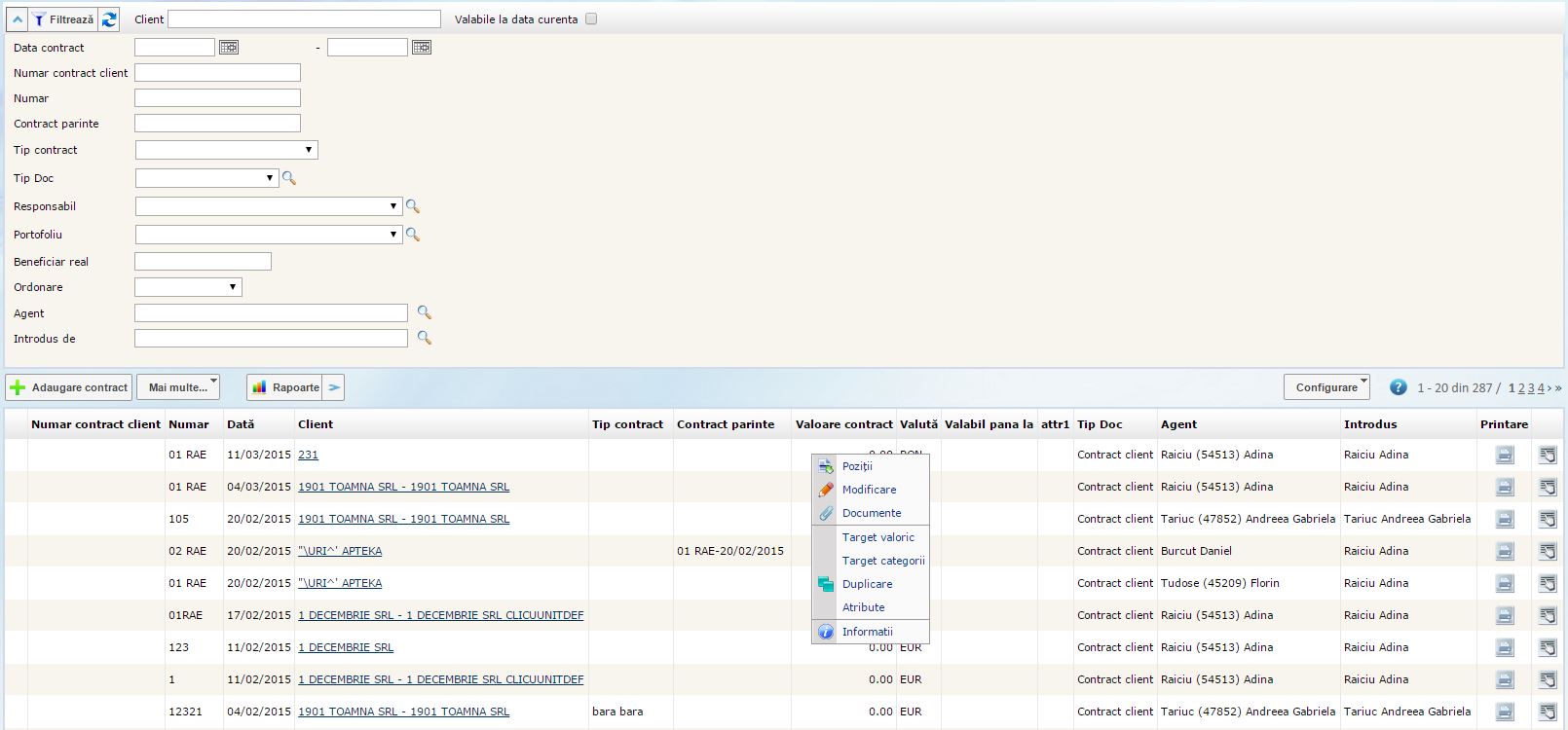The image size is (1568, 730).
Task: Click the refresh icon next to Filtrează
Action: (x=109, y=19)
